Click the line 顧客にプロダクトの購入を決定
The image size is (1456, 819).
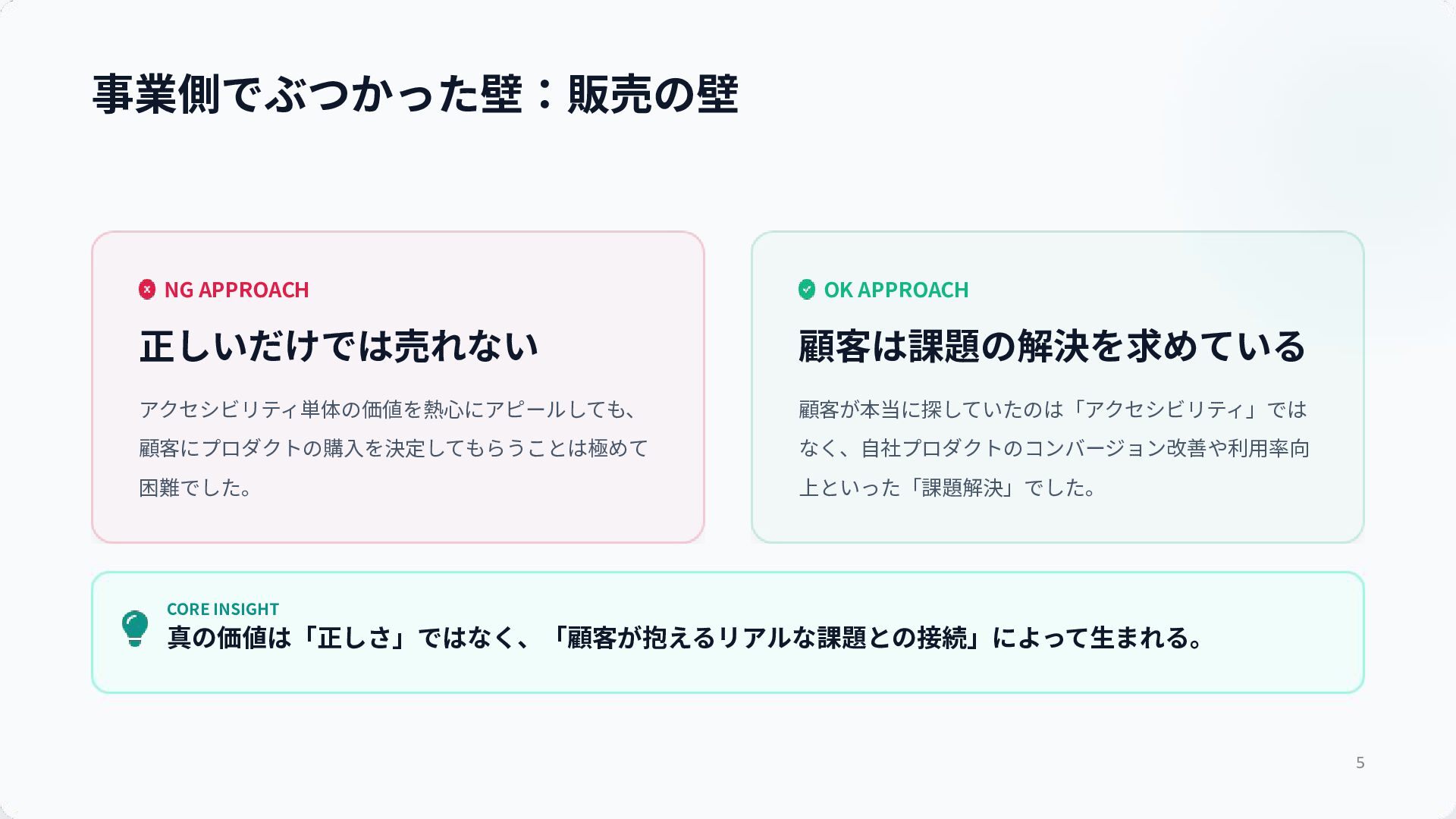point(394,448)
